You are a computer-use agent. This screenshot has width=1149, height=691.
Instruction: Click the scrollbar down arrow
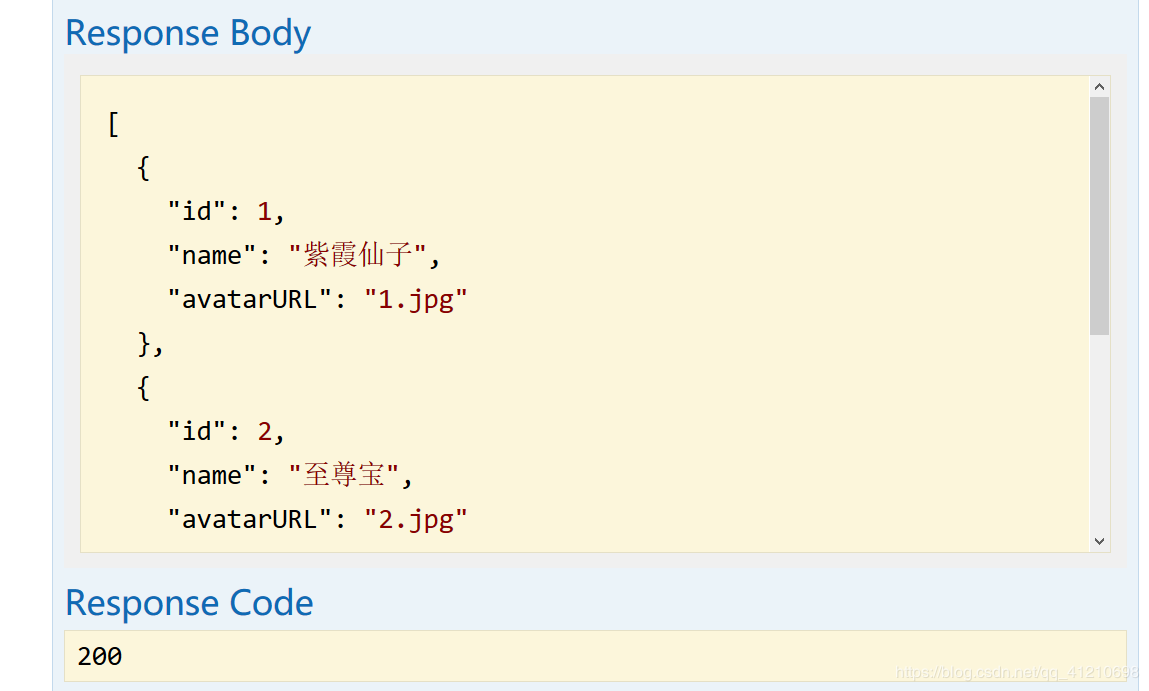[1099, 541]
